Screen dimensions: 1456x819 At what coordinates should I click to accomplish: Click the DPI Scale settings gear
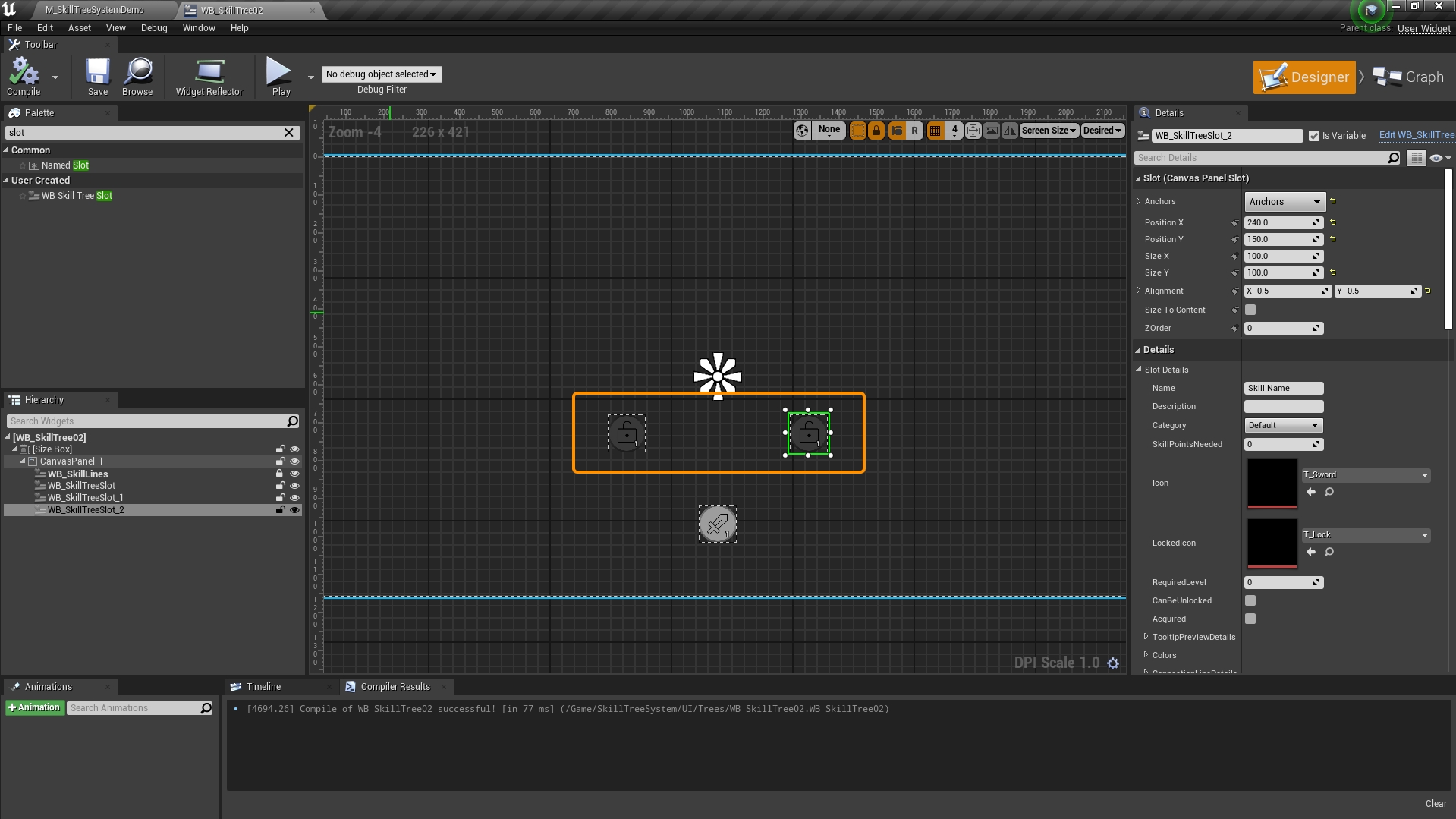coord(1113,663)
